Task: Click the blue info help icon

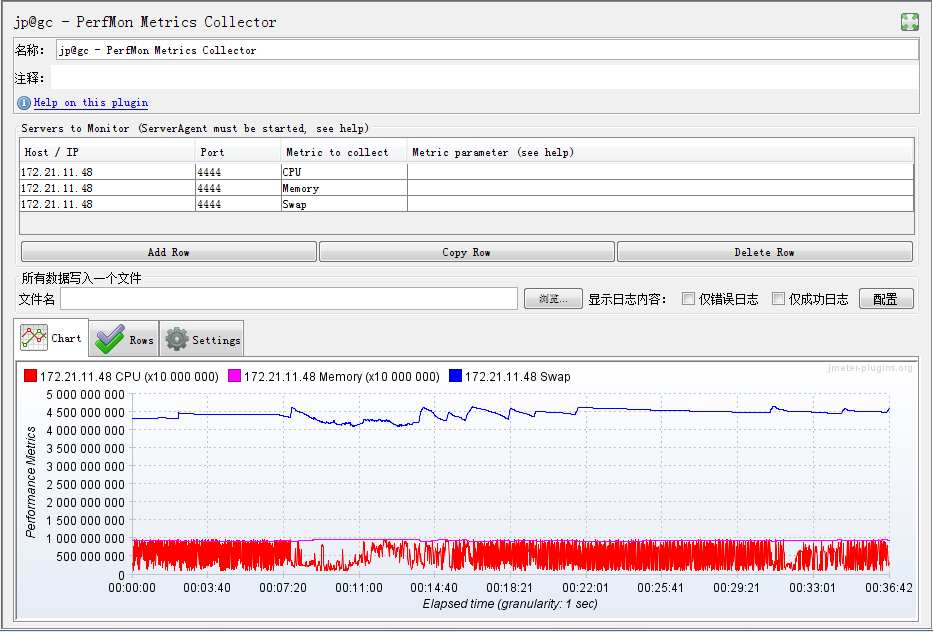Action: (24, 103)
